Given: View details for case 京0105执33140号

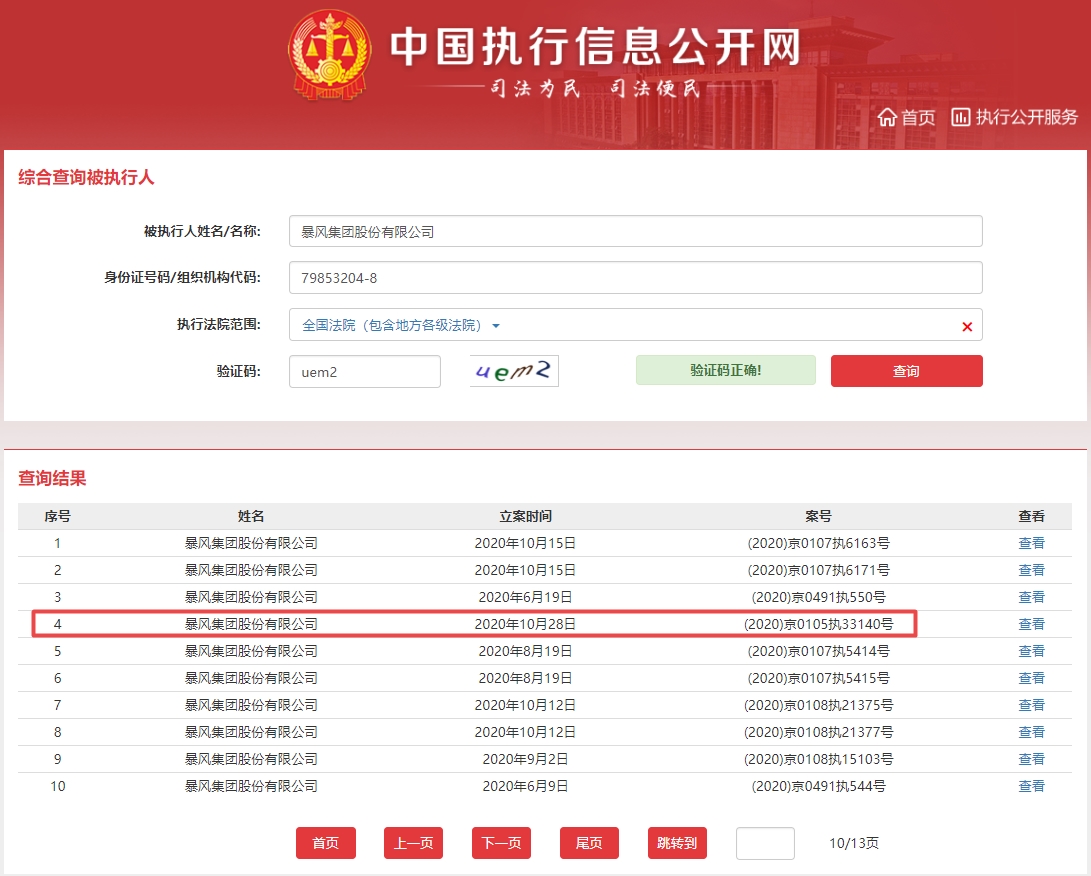Looking at the screenshot, I should click(1031, 624).
